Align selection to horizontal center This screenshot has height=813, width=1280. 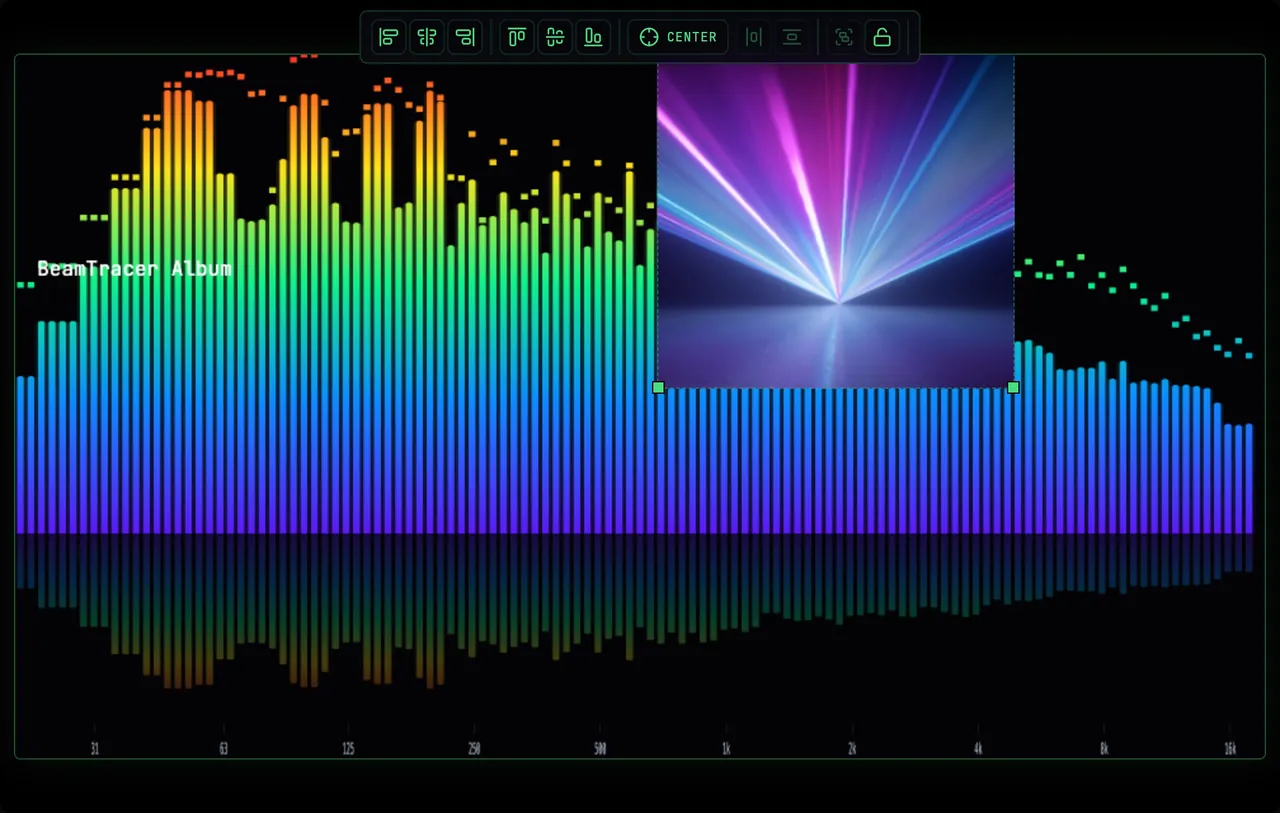pos(427,37)
